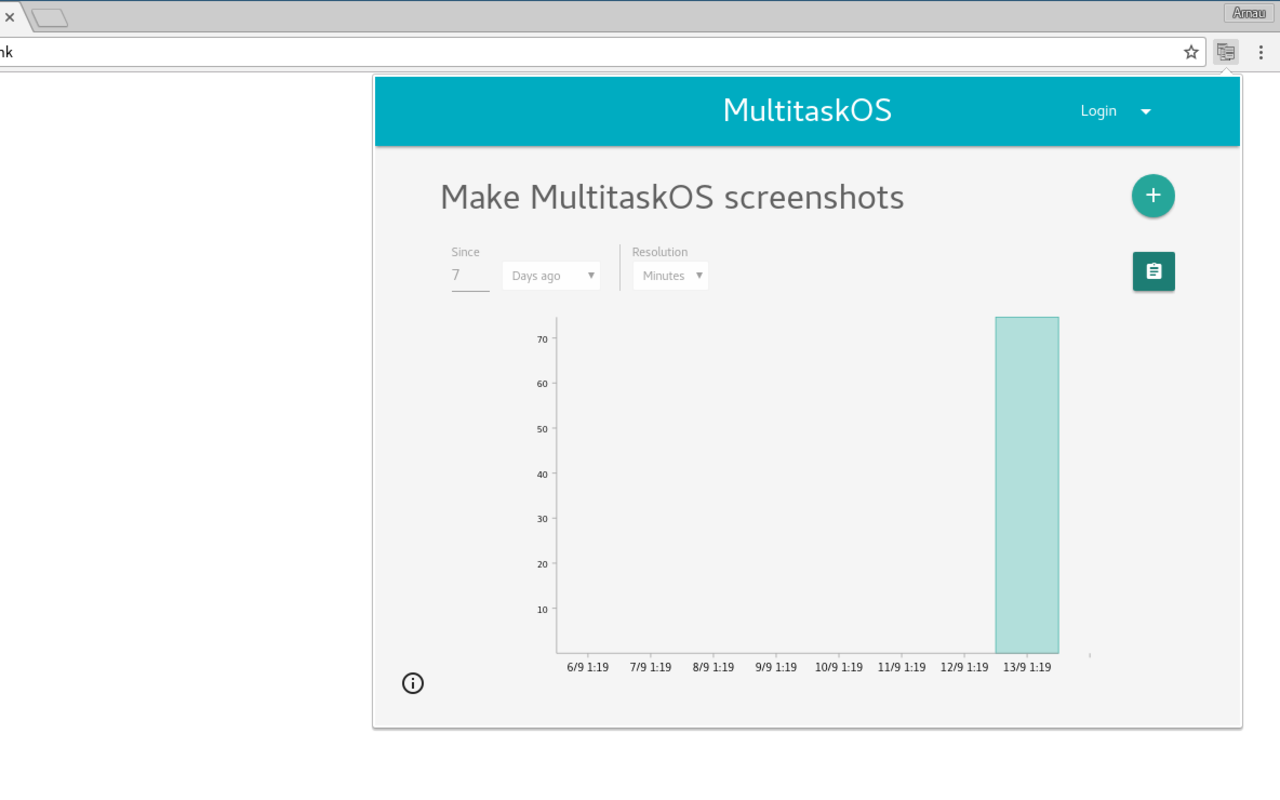Click the 7/9 1:19 axis label
This screenshot has height=800, width=1280.
point(651,667)
